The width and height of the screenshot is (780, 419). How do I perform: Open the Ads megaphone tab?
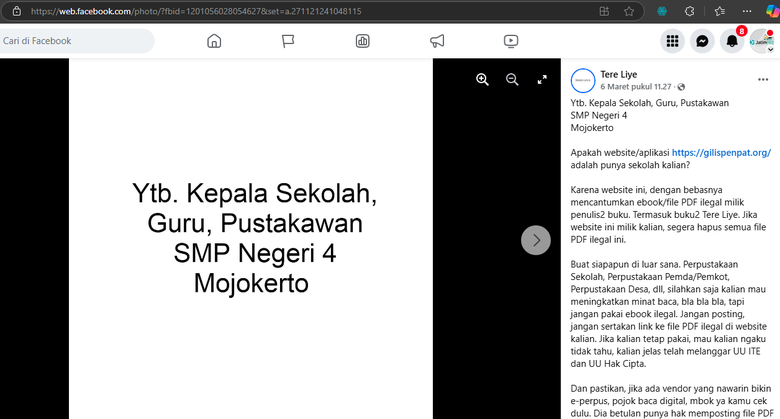tap(437, 41)
